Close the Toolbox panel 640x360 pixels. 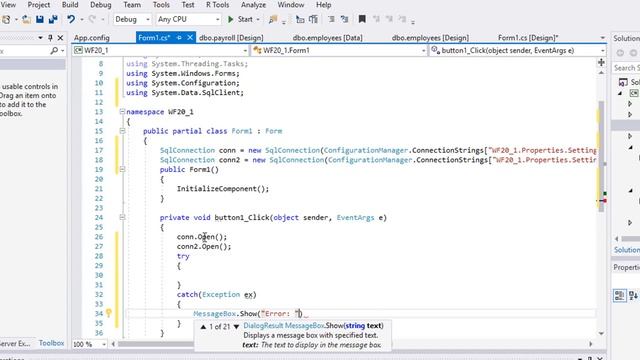pos(60,38)
